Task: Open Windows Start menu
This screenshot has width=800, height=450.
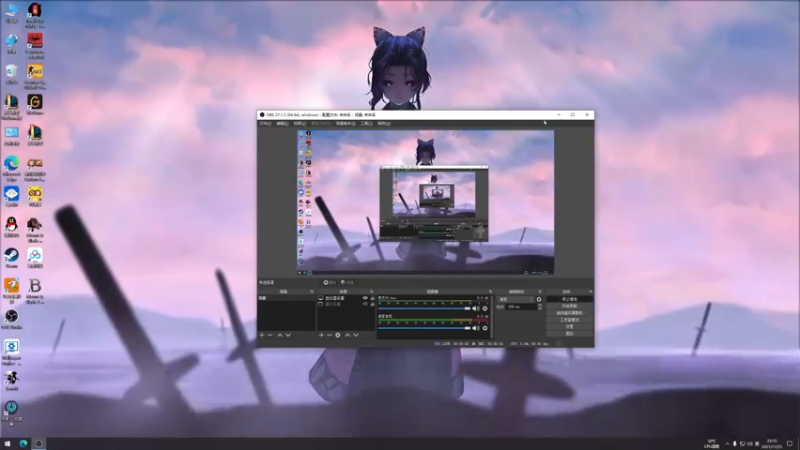Action: [7, 443]
